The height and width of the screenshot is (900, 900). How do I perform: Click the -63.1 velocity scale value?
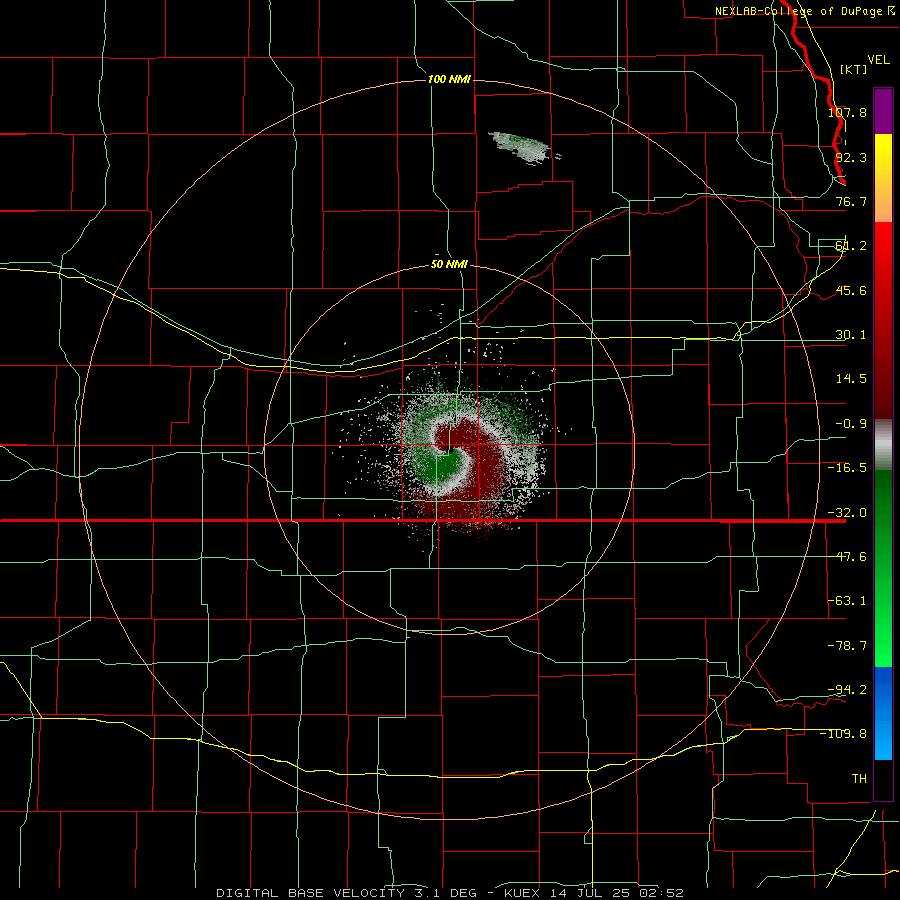pos(847,601)
